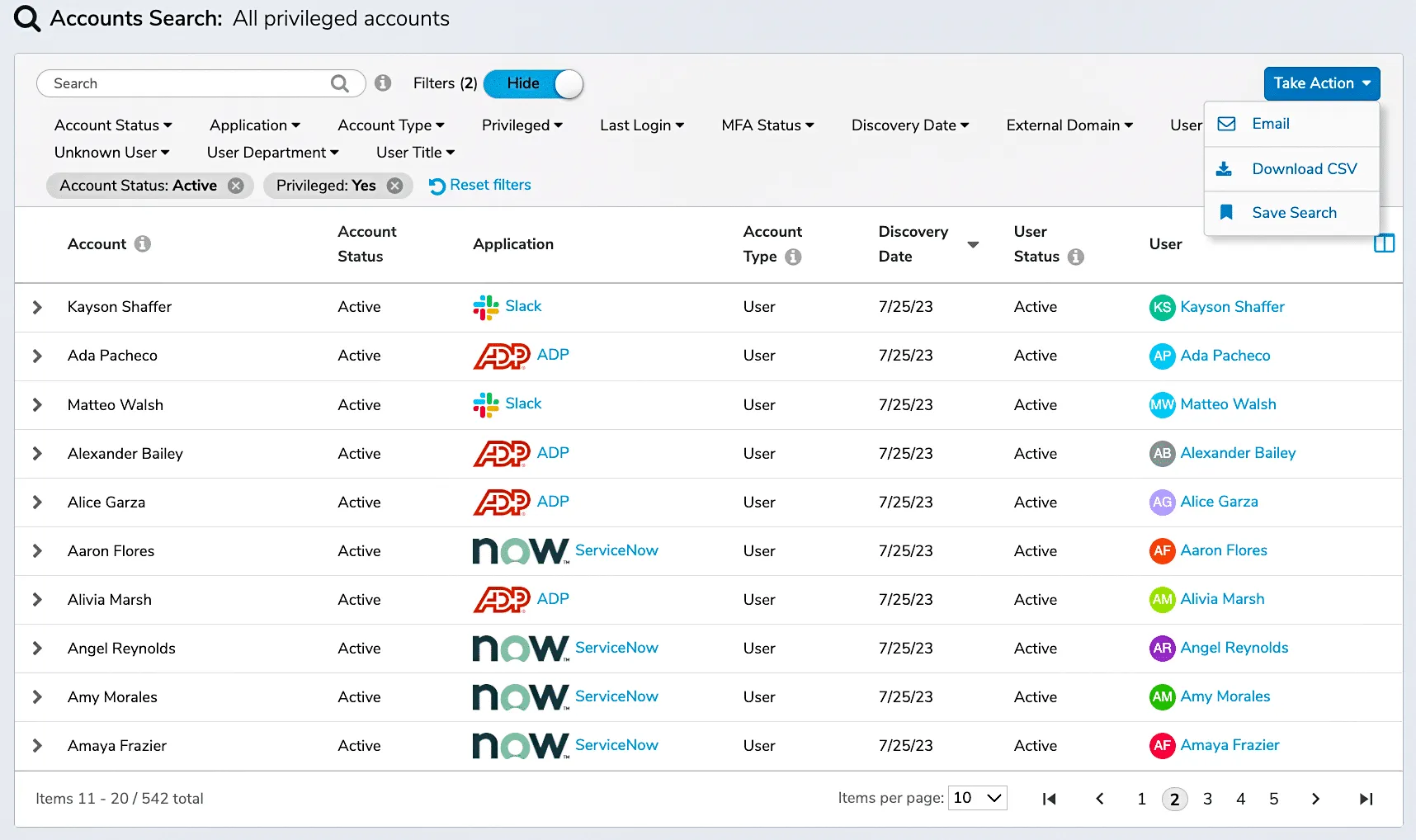Click the User Status info icon
The image size is (1416, 840).
click(1075, 257)
